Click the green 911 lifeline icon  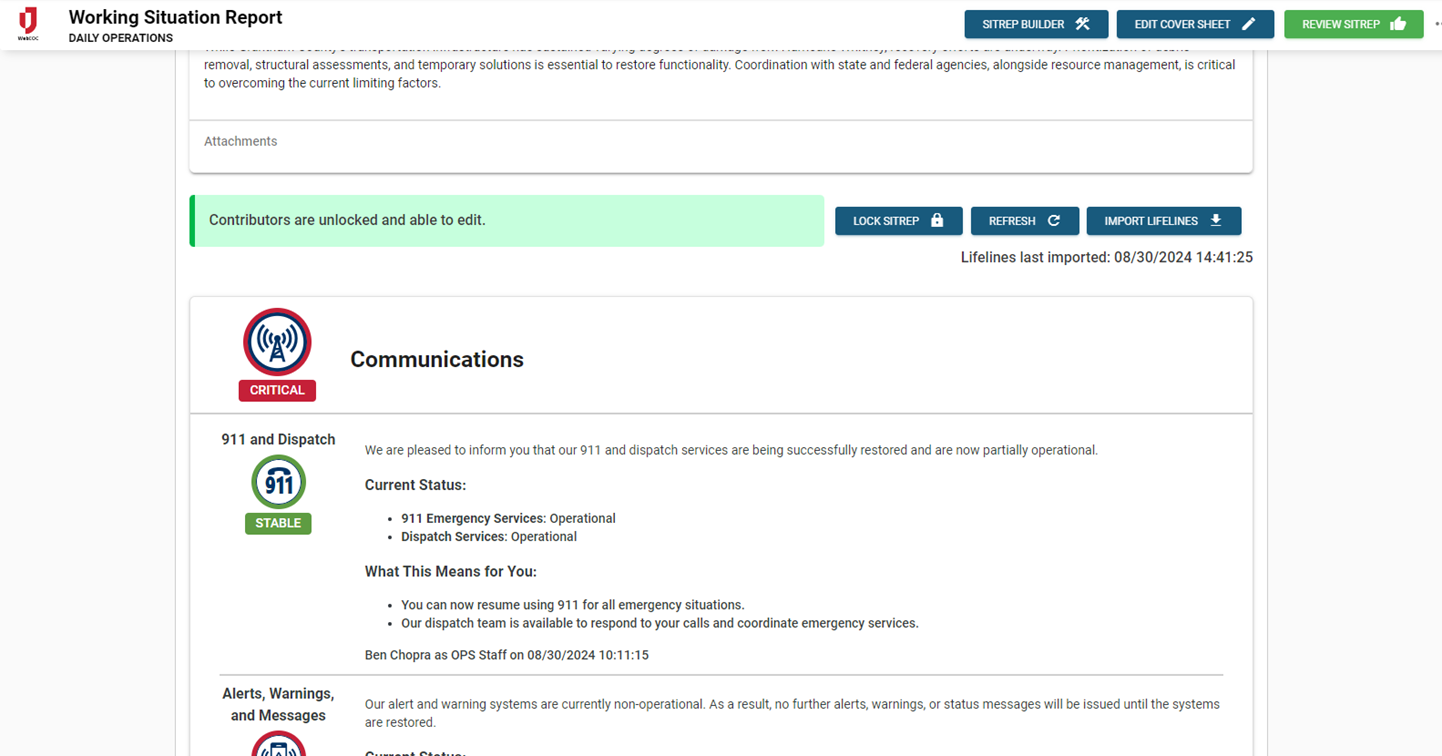[x=278, y=481]
